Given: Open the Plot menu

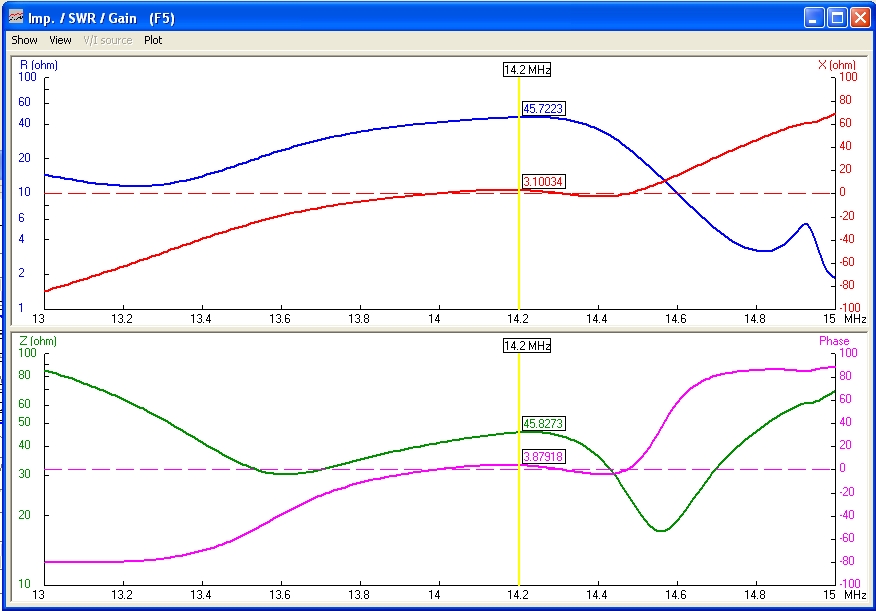Looking at the screenshot, I should point(153,40).
